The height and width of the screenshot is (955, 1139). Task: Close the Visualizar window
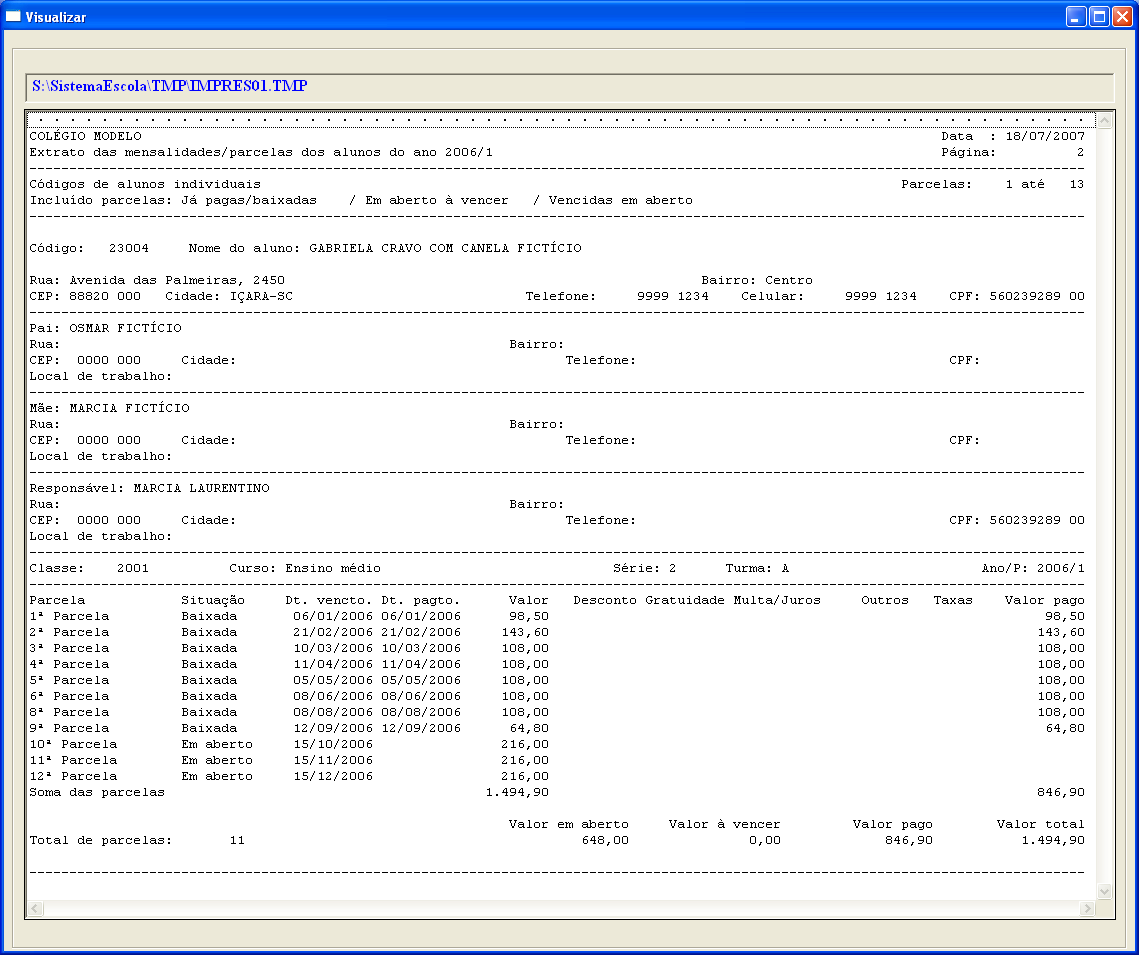click(x=1122, y=17)
